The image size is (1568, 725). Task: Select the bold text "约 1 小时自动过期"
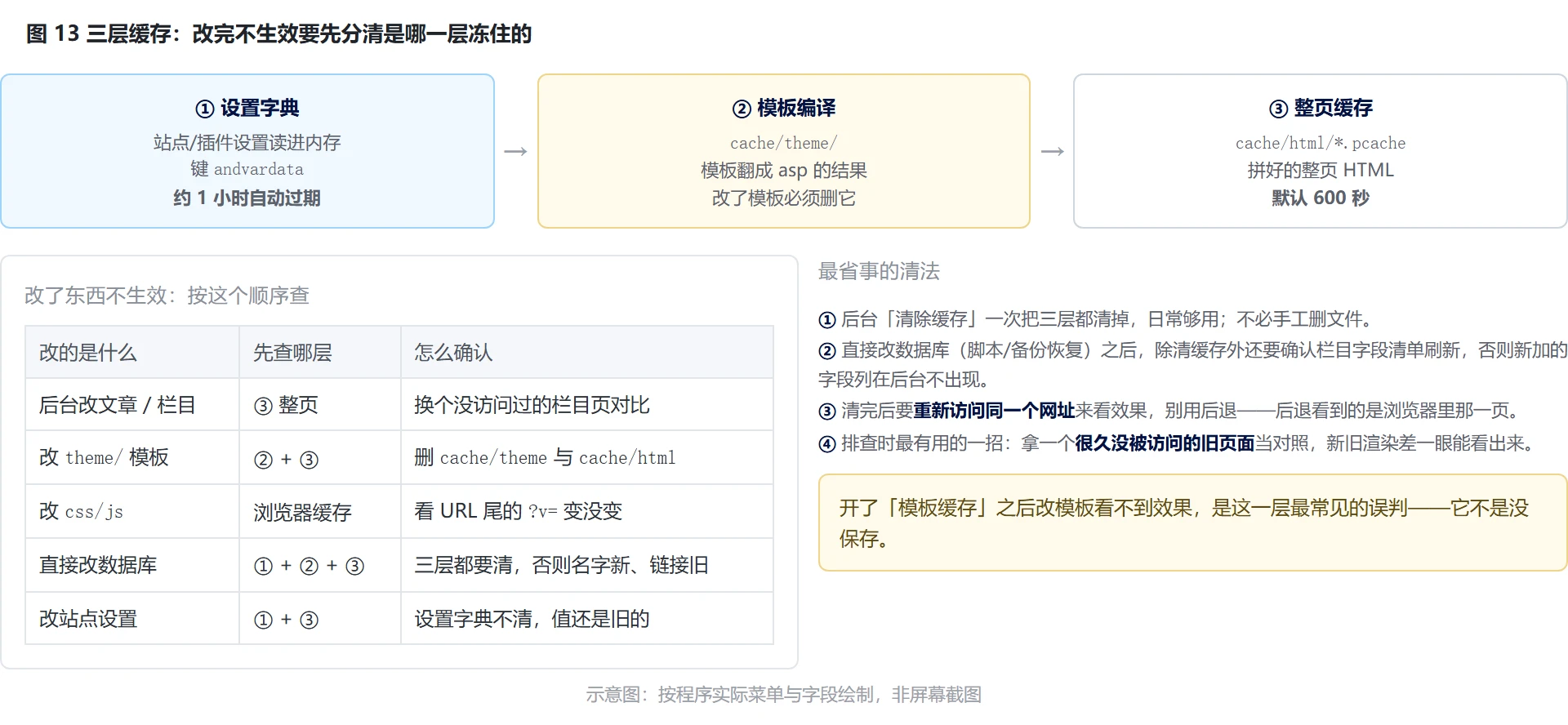247,198
